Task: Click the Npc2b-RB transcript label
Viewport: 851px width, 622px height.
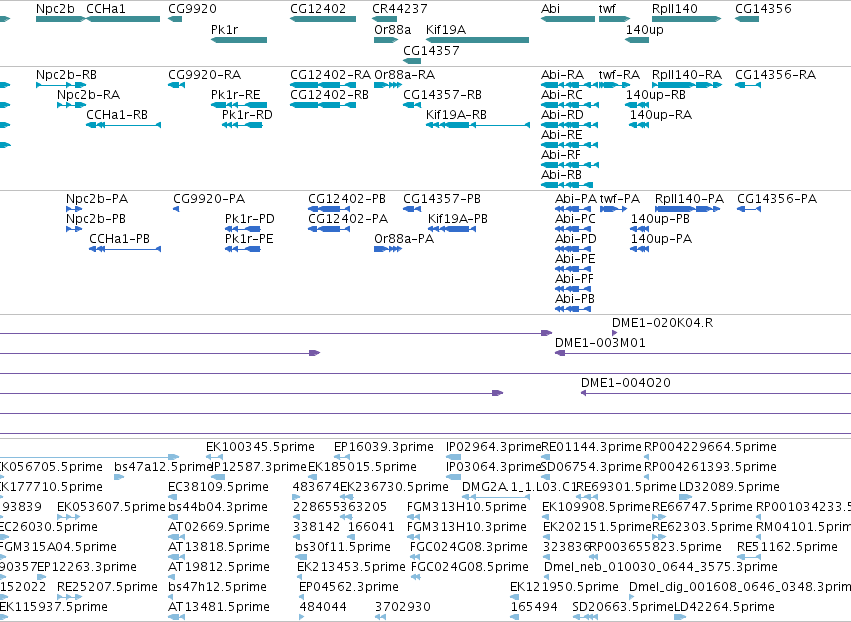Action: coord(66,75)
